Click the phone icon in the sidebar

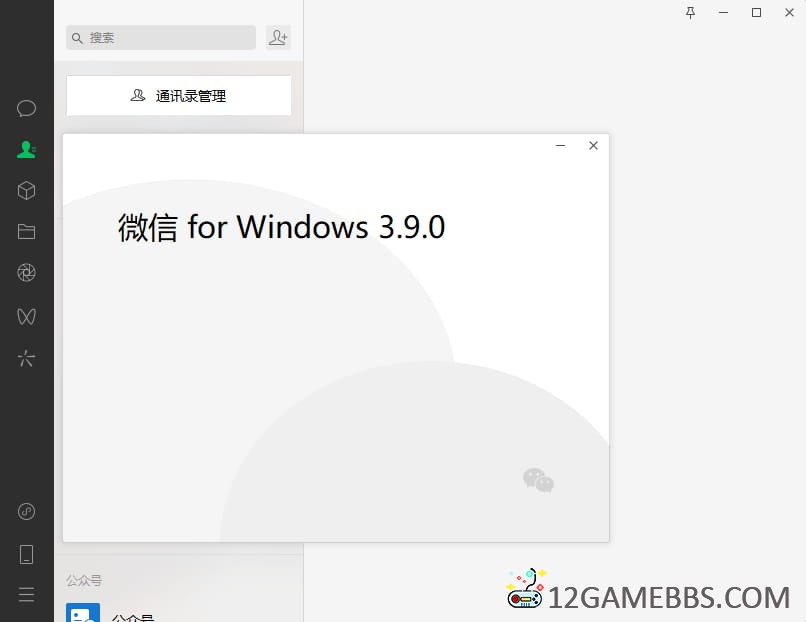click(x=26, y=555)
